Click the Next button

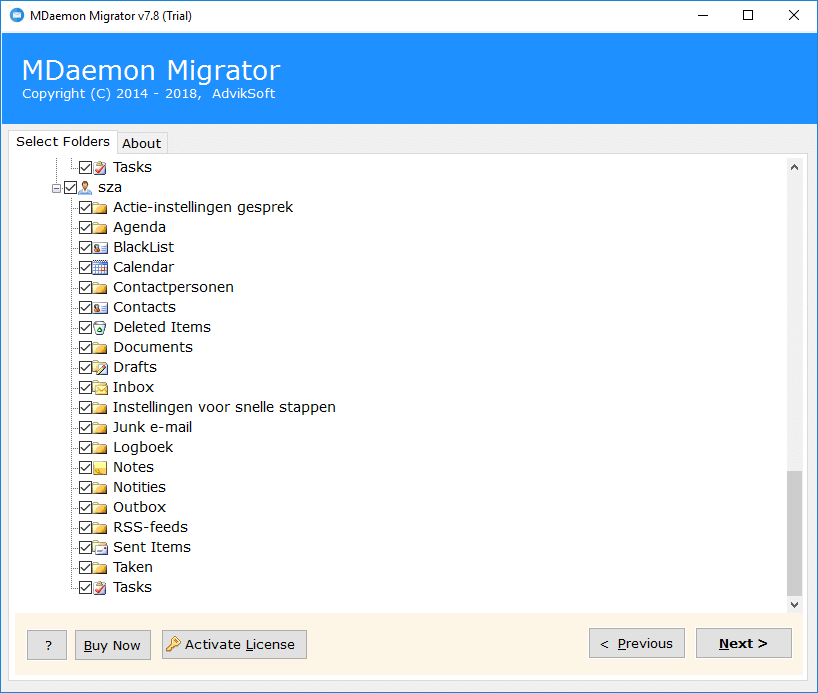pos(743,643)
